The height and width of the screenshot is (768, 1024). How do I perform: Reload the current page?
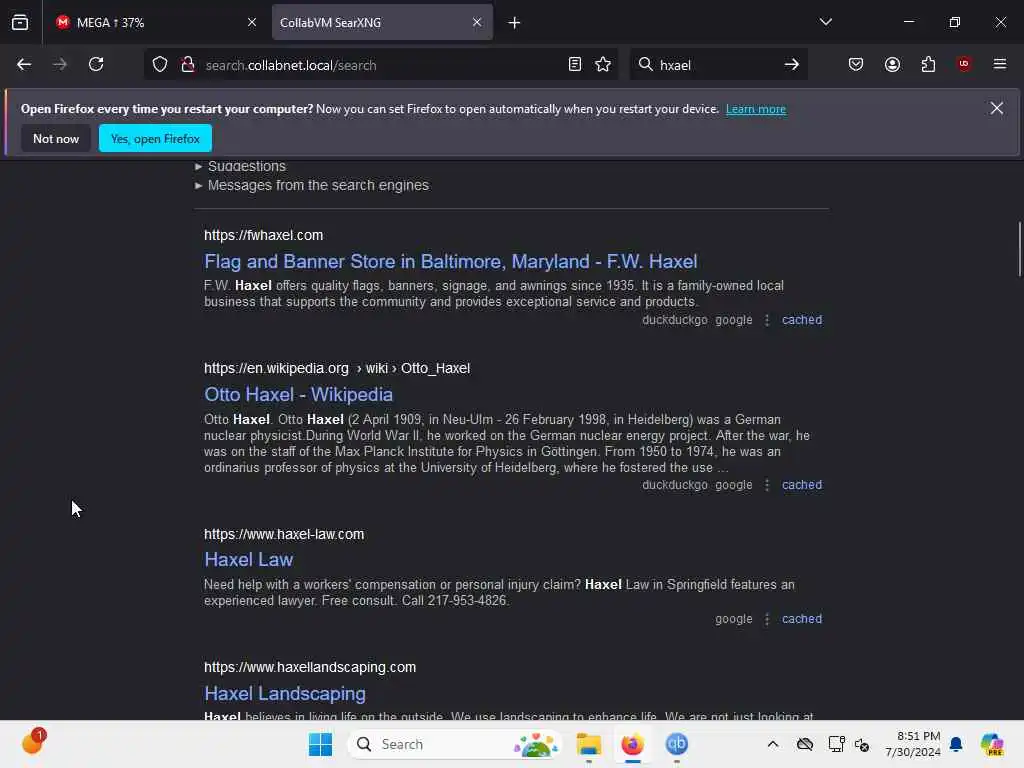click(96, 65)
